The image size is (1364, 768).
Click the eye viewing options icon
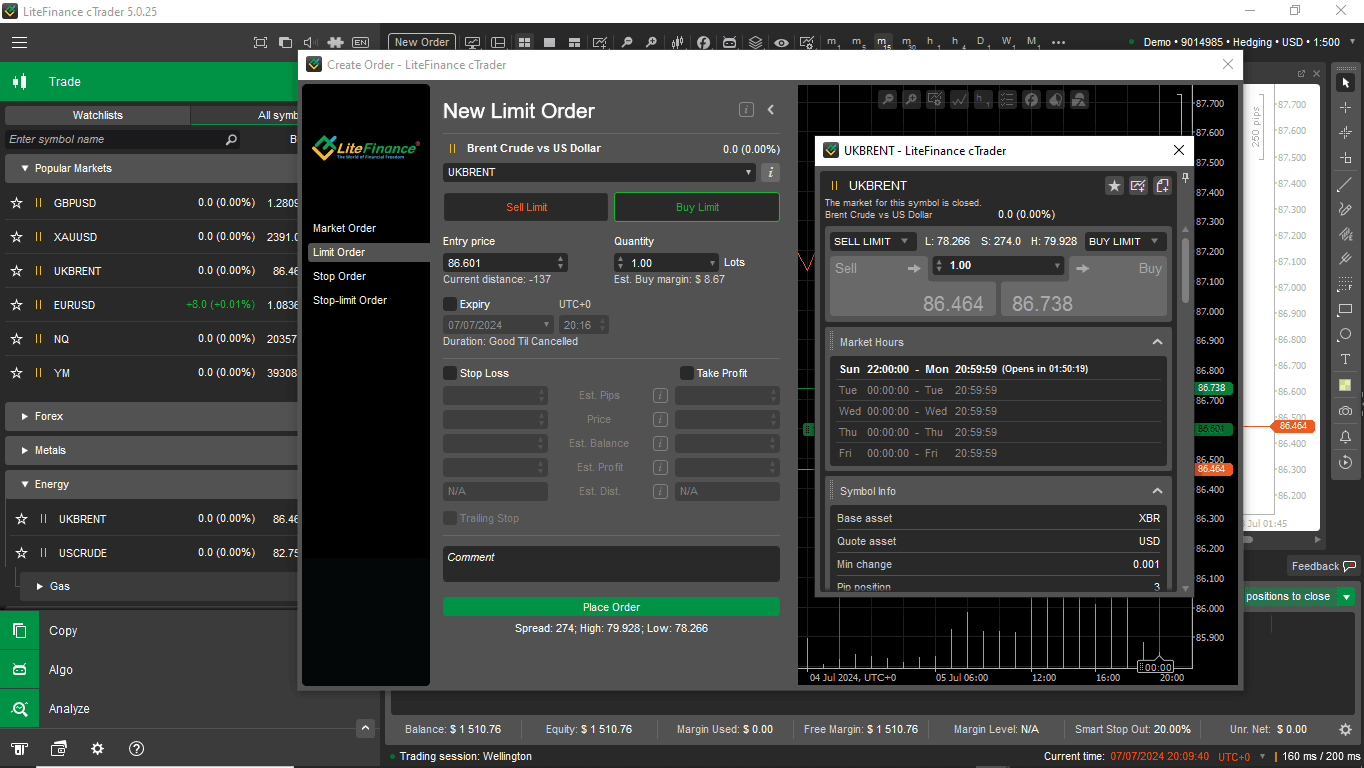pos(781,43)
